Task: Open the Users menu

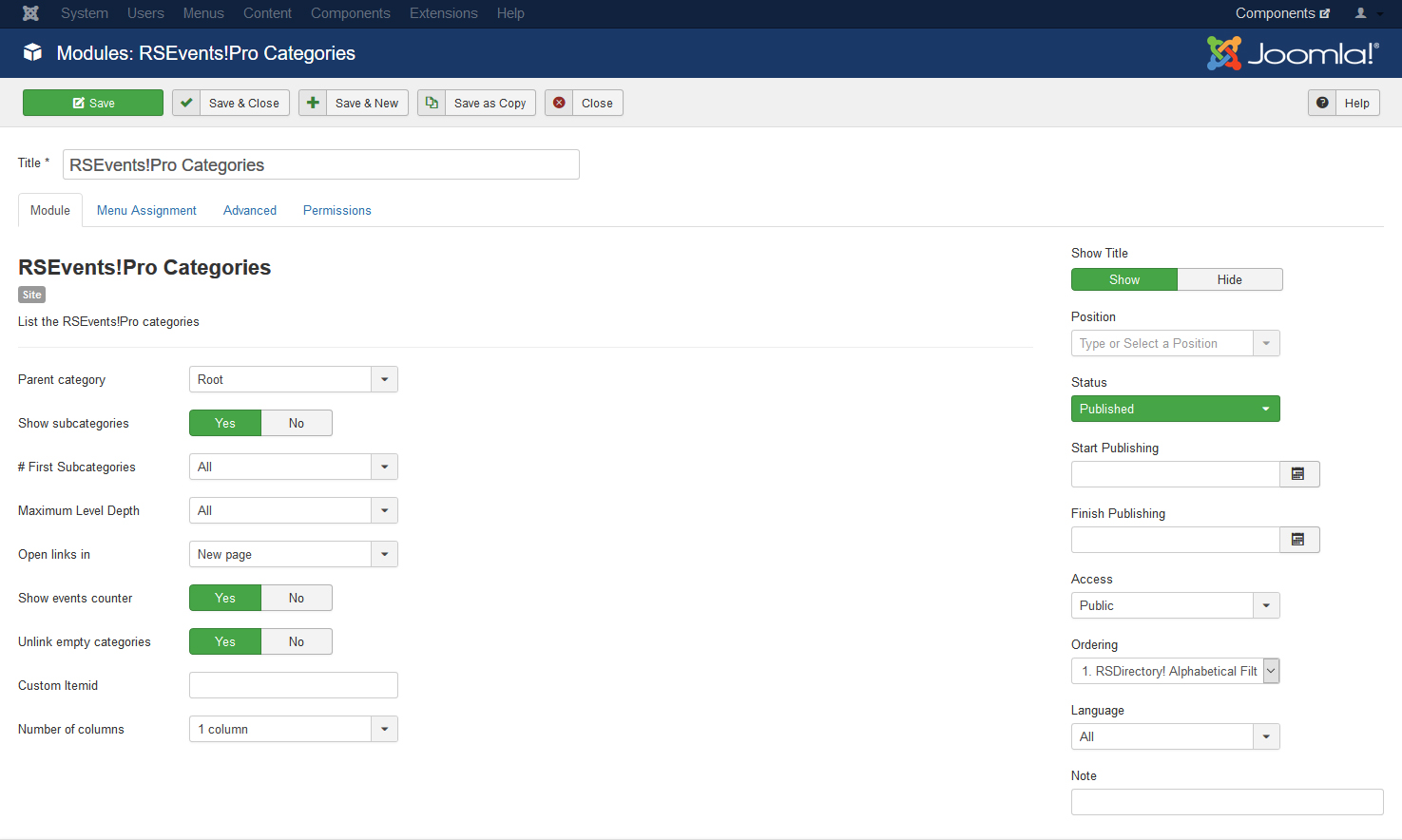Action: pyautogui.click(x=145, y=13)
